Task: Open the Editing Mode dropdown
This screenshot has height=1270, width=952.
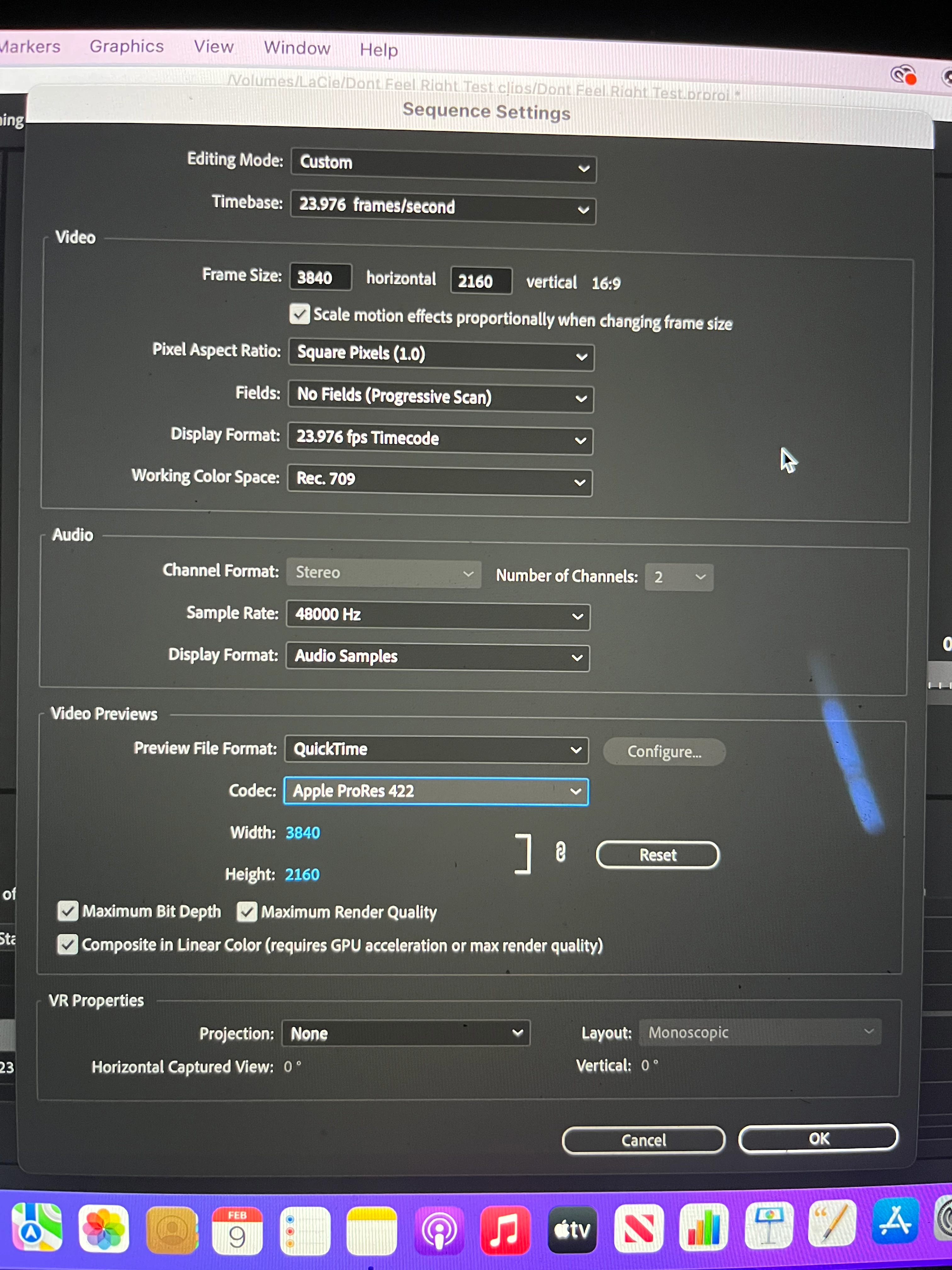Action: pyautogui.click(x=443, y=165)
